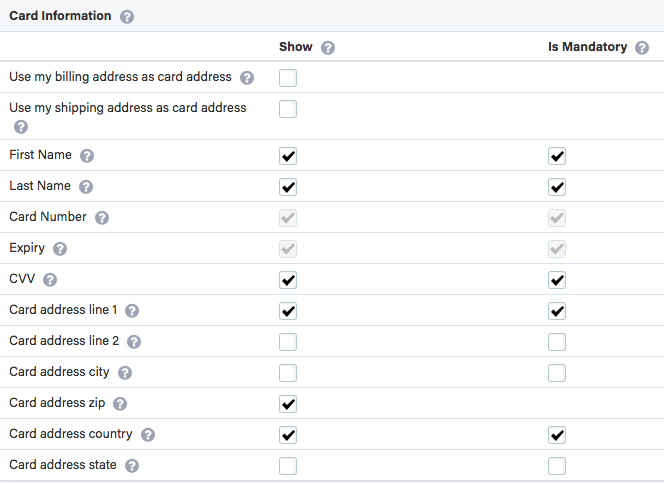
Task: Click the help icon next to Show
Action: (x=328, y=47)
